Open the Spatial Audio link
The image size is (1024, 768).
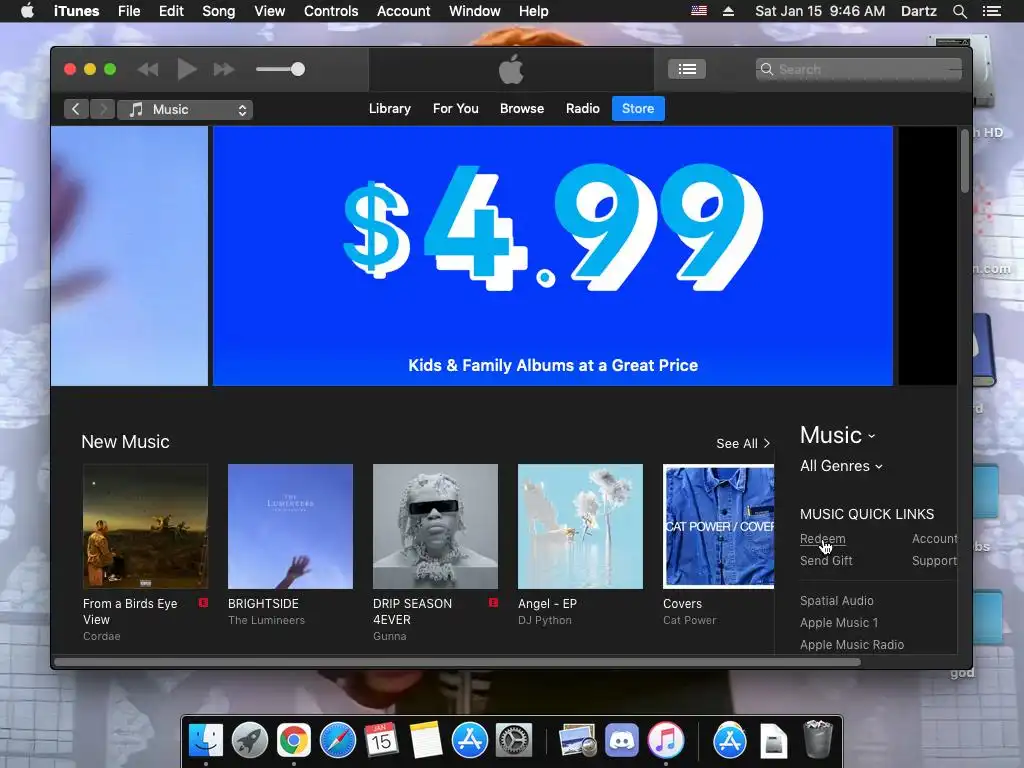pyautogui.click(x=837, y=601)
